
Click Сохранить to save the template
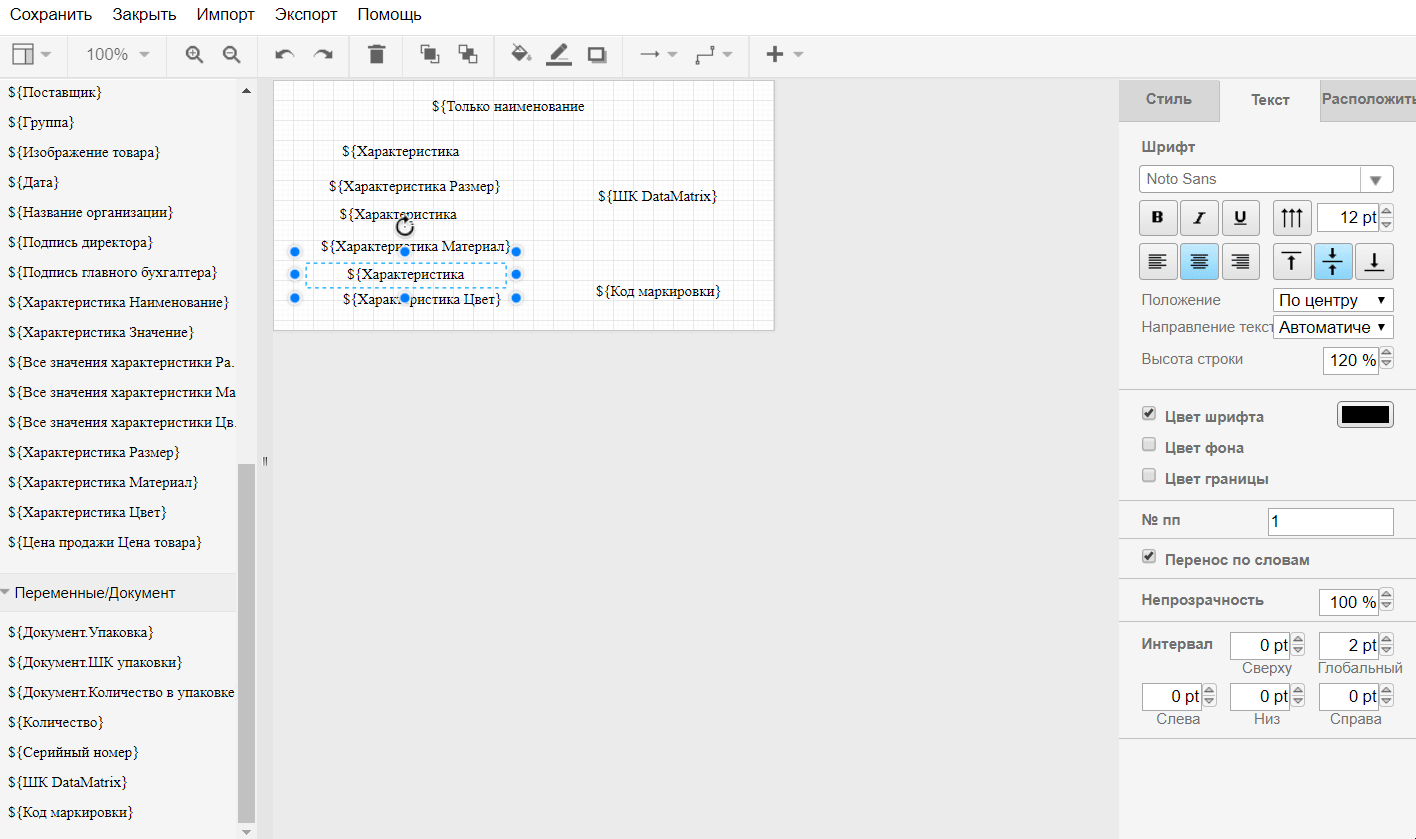[51, 15]
